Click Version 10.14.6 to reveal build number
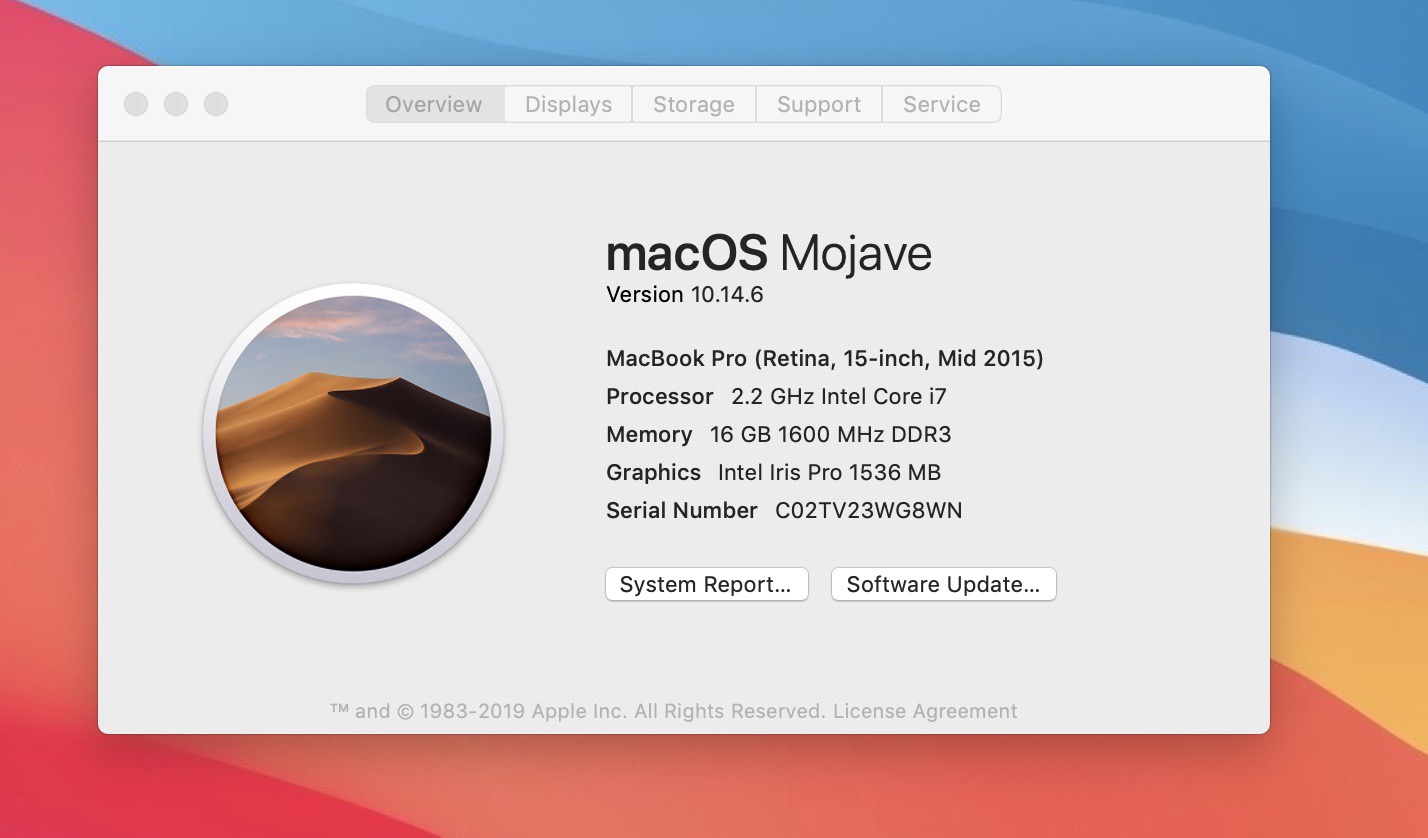Viewport: 1428px width, 838px height. (x=685, y=295)
